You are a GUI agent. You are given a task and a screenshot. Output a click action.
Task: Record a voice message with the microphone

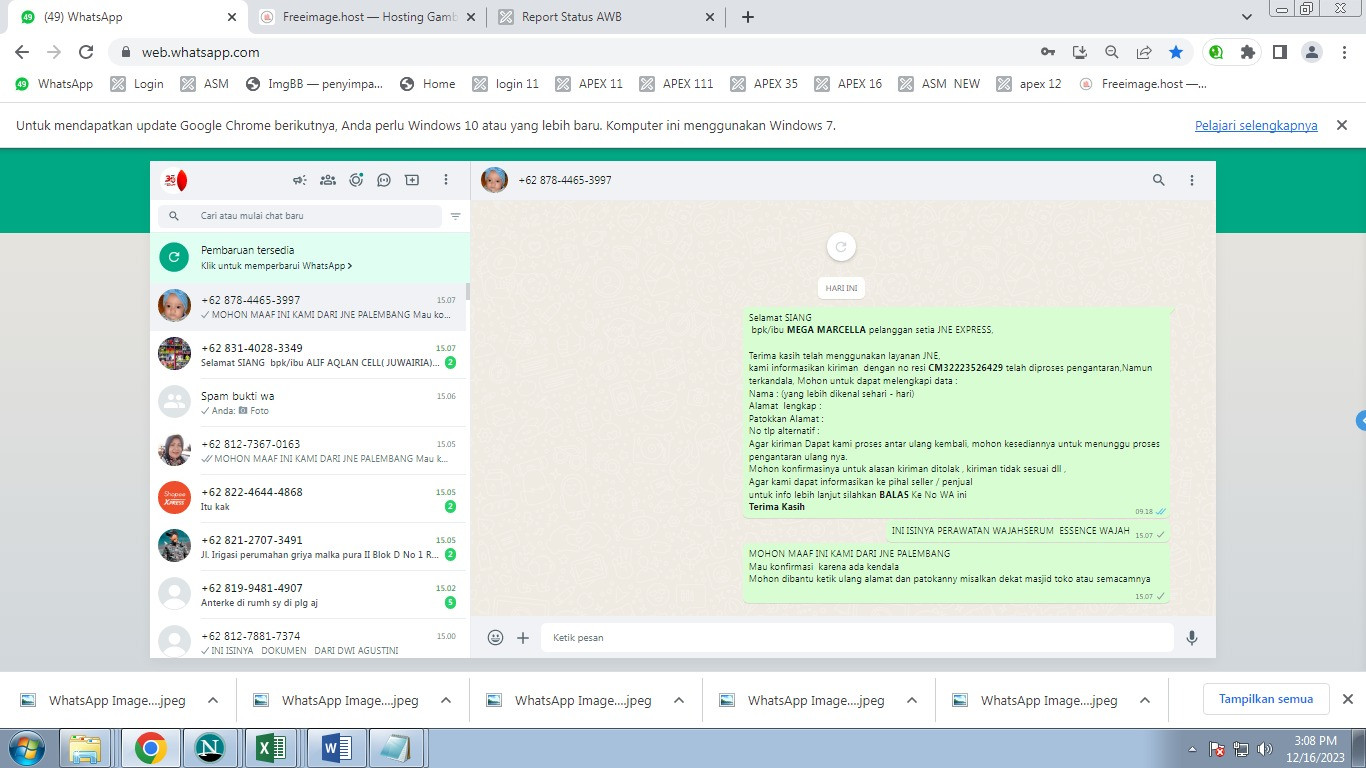pyautogui.click(x=1192, y=637)
